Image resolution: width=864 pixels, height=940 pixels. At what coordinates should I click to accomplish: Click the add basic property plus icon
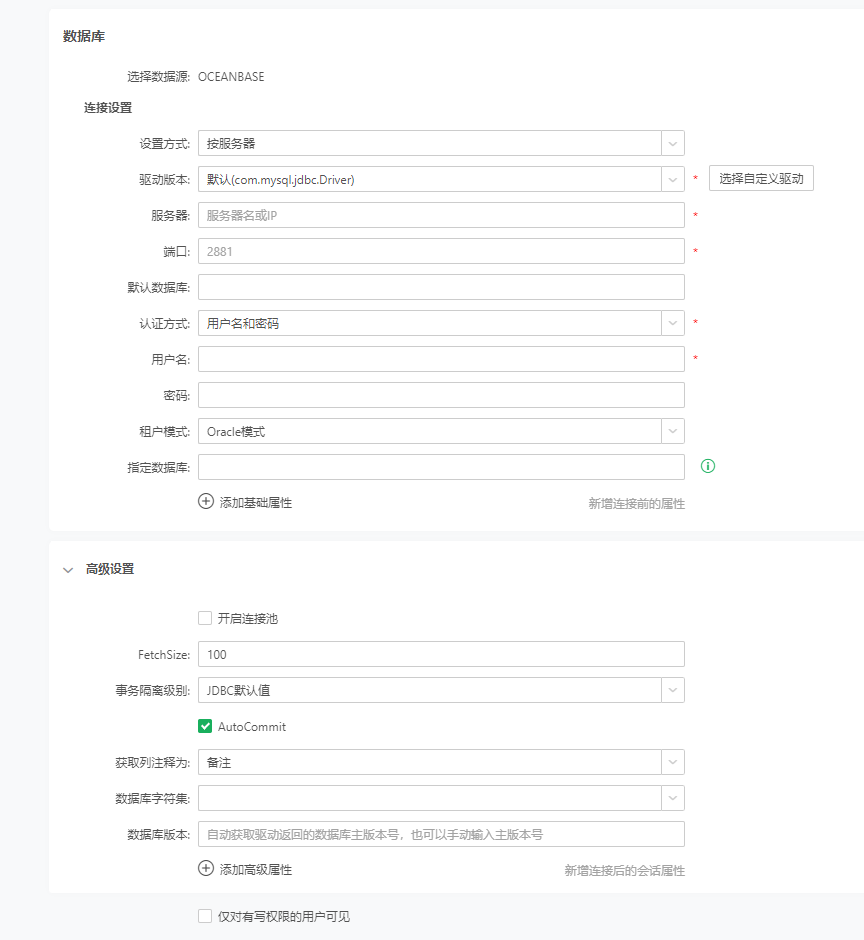[205, 501]
